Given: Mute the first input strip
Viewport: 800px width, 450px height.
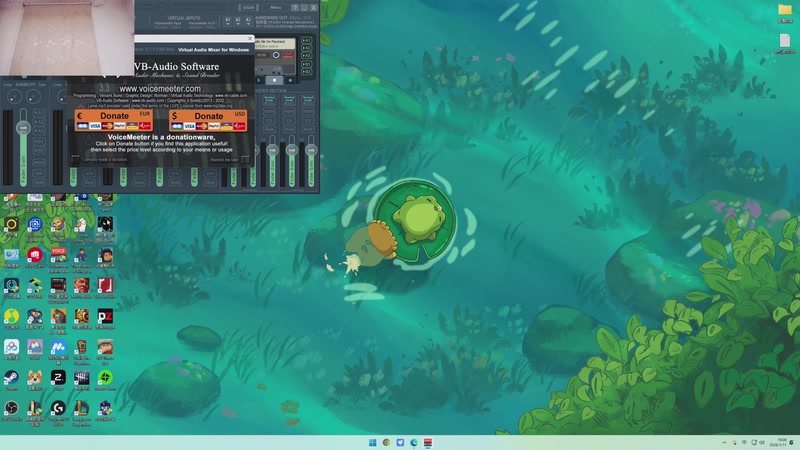Looking at the screenshot, I should (x=39, y=182).
